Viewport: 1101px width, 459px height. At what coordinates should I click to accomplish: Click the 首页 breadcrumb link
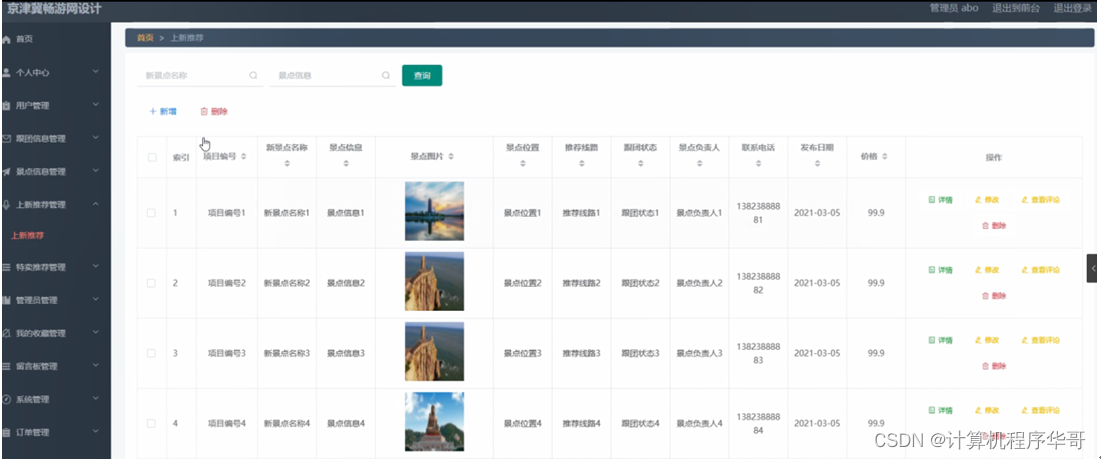pyautogui.click(x=145, y=38)
